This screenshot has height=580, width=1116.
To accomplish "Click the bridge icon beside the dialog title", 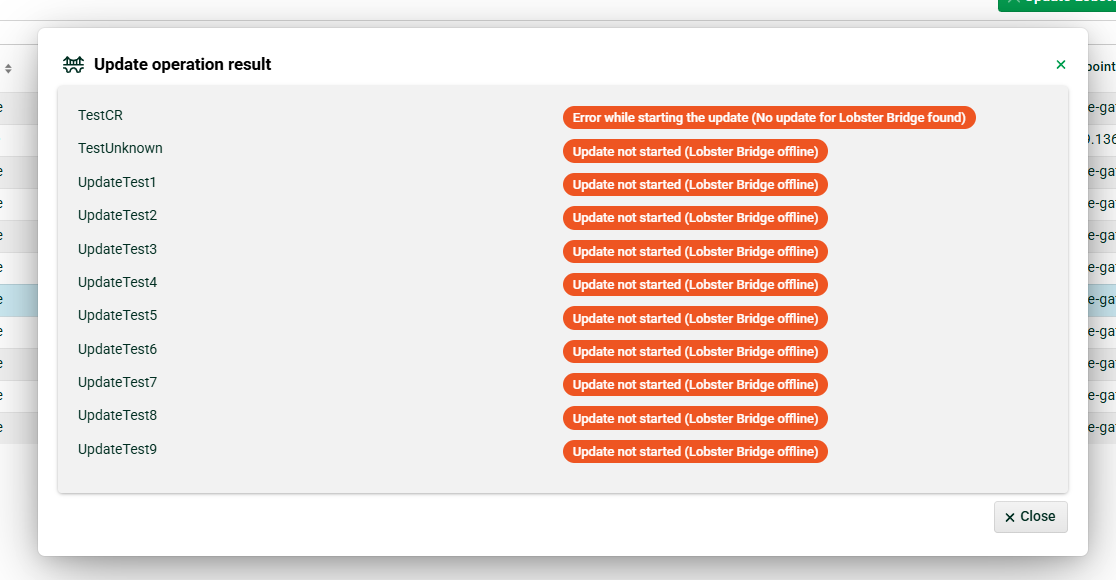I will (73, 65).
